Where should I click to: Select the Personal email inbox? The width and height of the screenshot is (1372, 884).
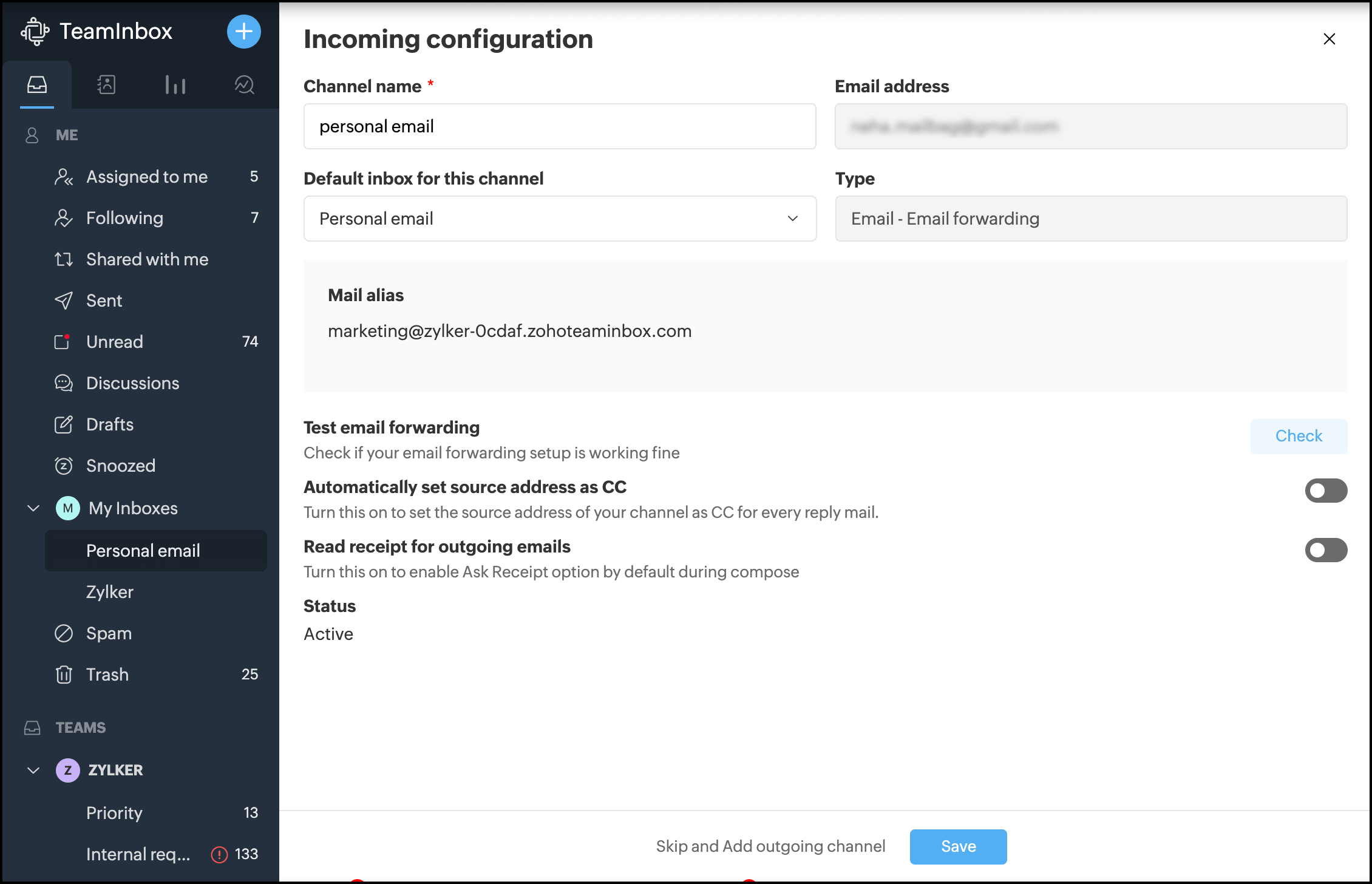(x=156, y=551)
